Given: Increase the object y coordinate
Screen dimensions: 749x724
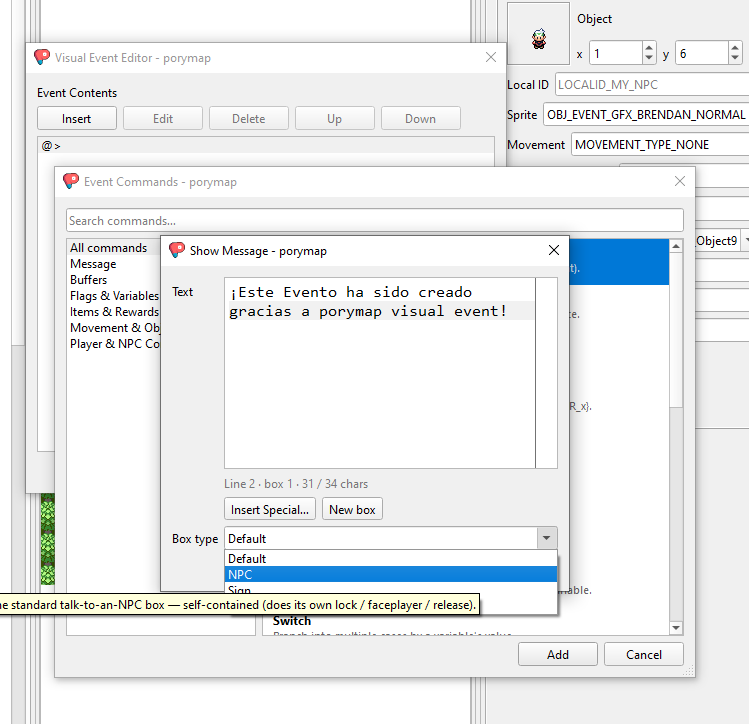Looking at the screenshot, I should [735, 47].
